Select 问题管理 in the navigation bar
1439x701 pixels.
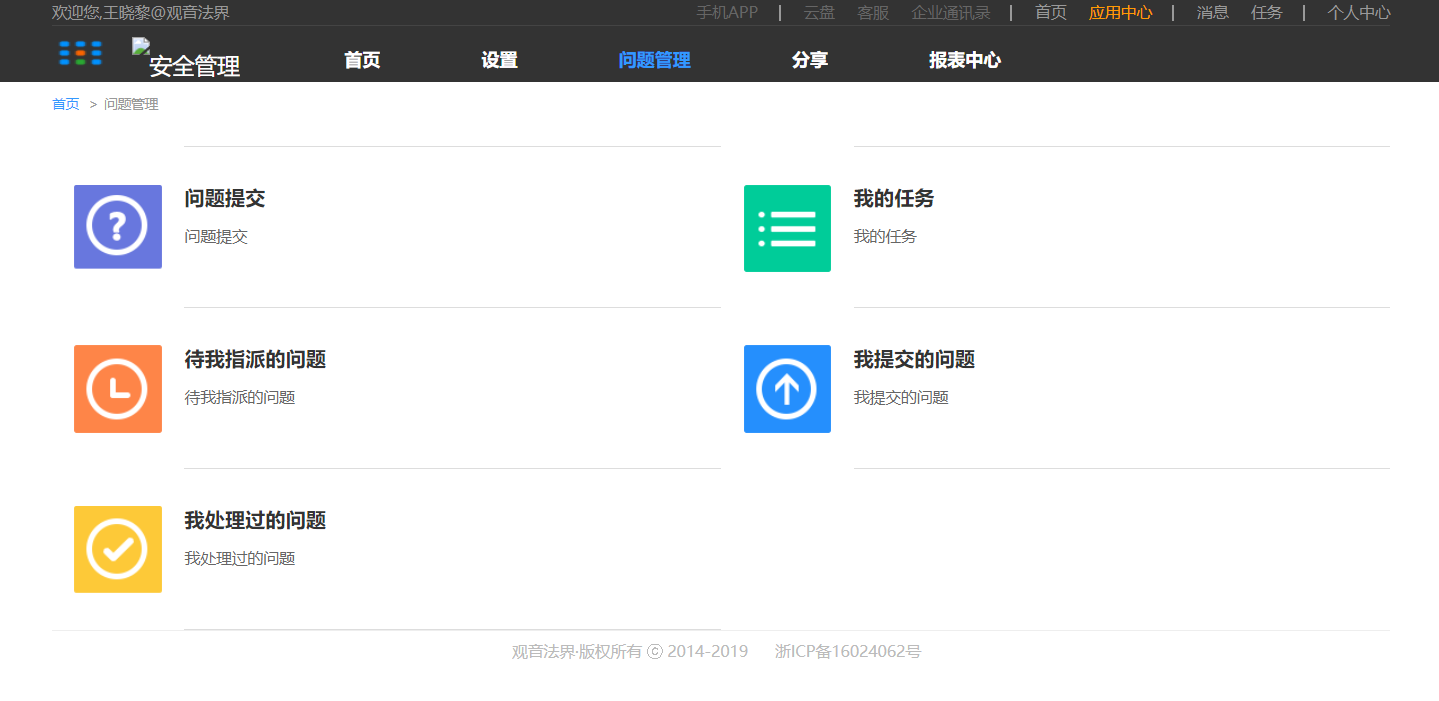(x=655, y=60)
